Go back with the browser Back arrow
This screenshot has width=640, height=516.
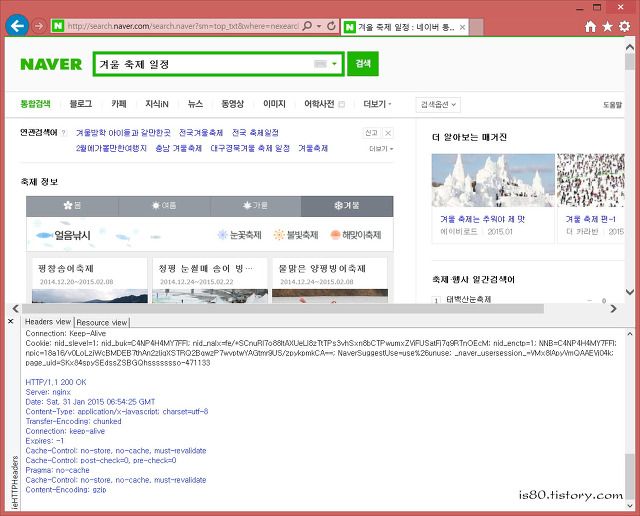click(17, 26)
